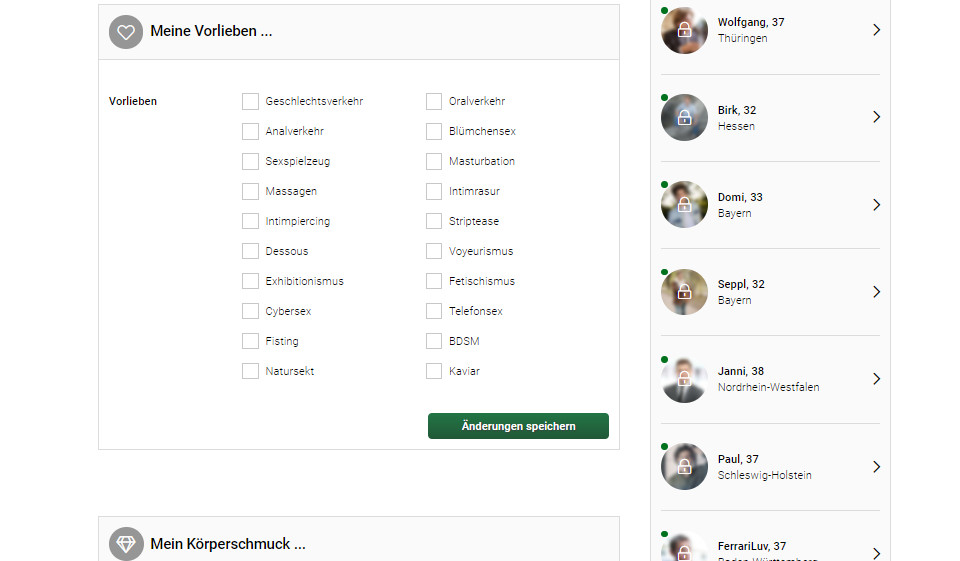The image size is (960, 561).
Task: Tick the Dessous checkbox
Action: click(250, 251)
